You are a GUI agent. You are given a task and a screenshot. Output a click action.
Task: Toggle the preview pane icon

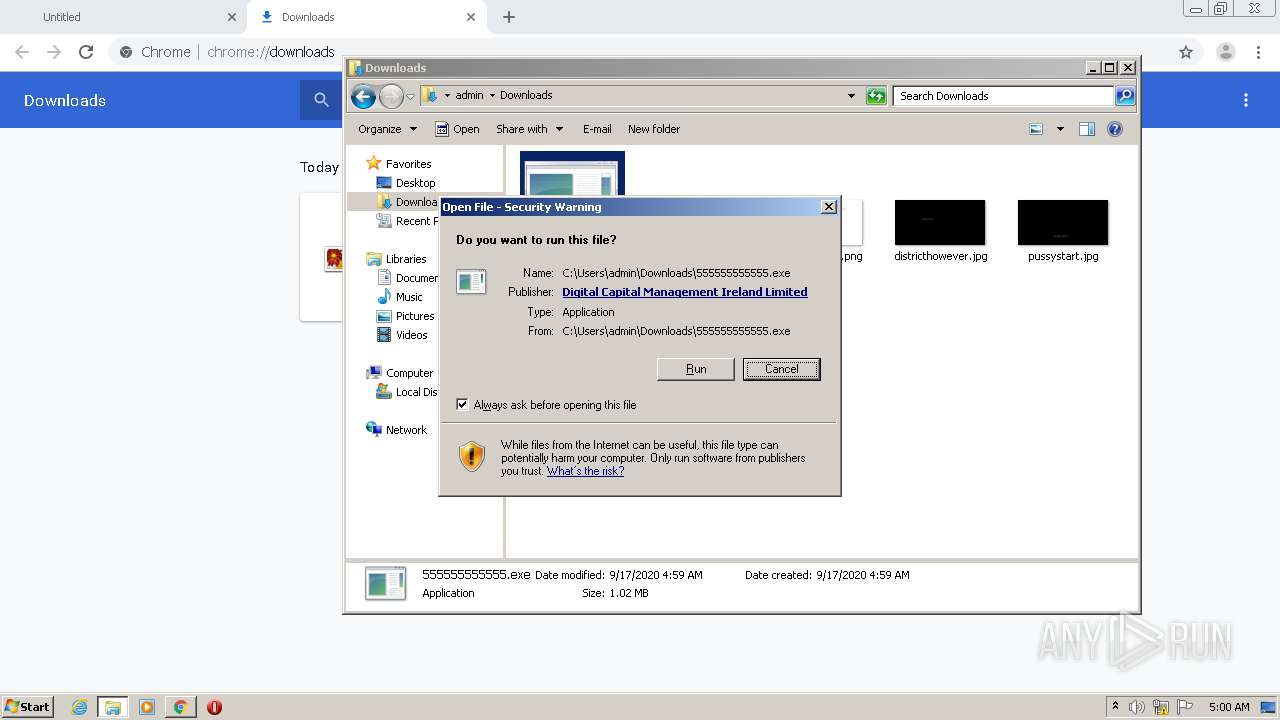point(1087,129)
